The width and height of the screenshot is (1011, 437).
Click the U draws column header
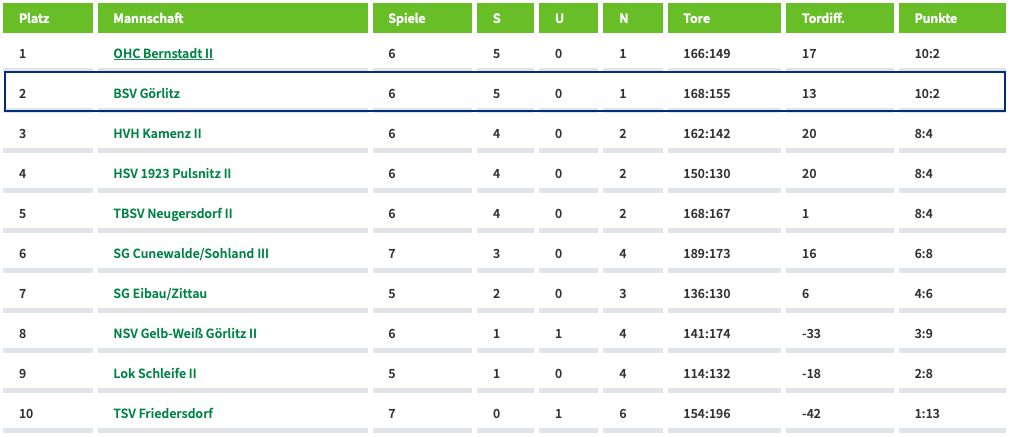click(568, 18)
